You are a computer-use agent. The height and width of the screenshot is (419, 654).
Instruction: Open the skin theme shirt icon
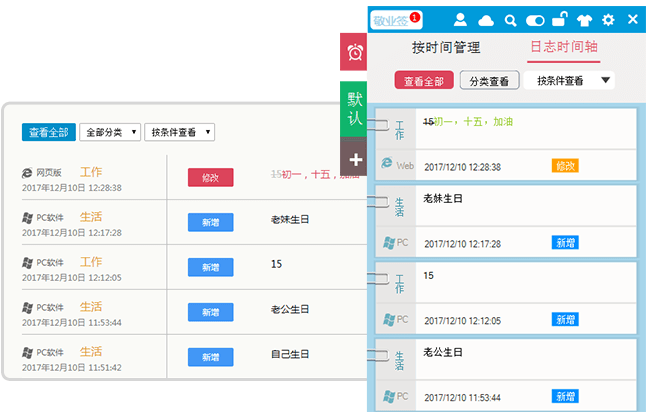pos(585,20)
